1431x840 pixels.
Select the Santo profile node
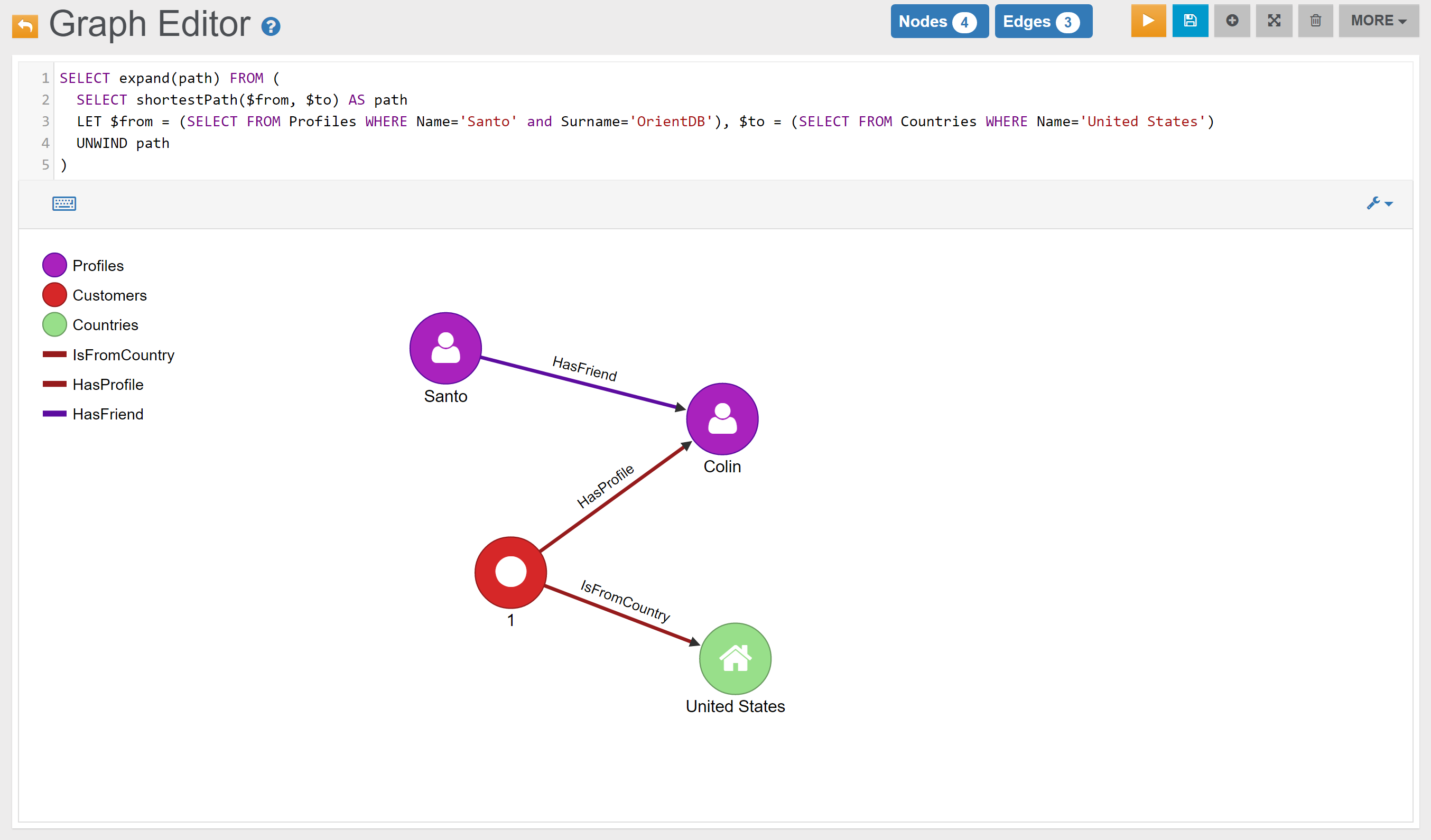(x=445, y=348)
